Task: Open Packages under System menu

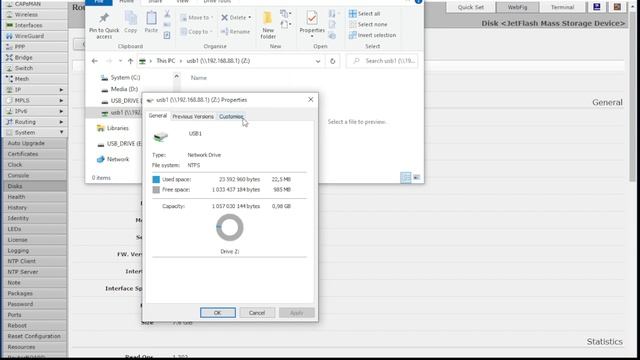Action: [x=34, y=293]
